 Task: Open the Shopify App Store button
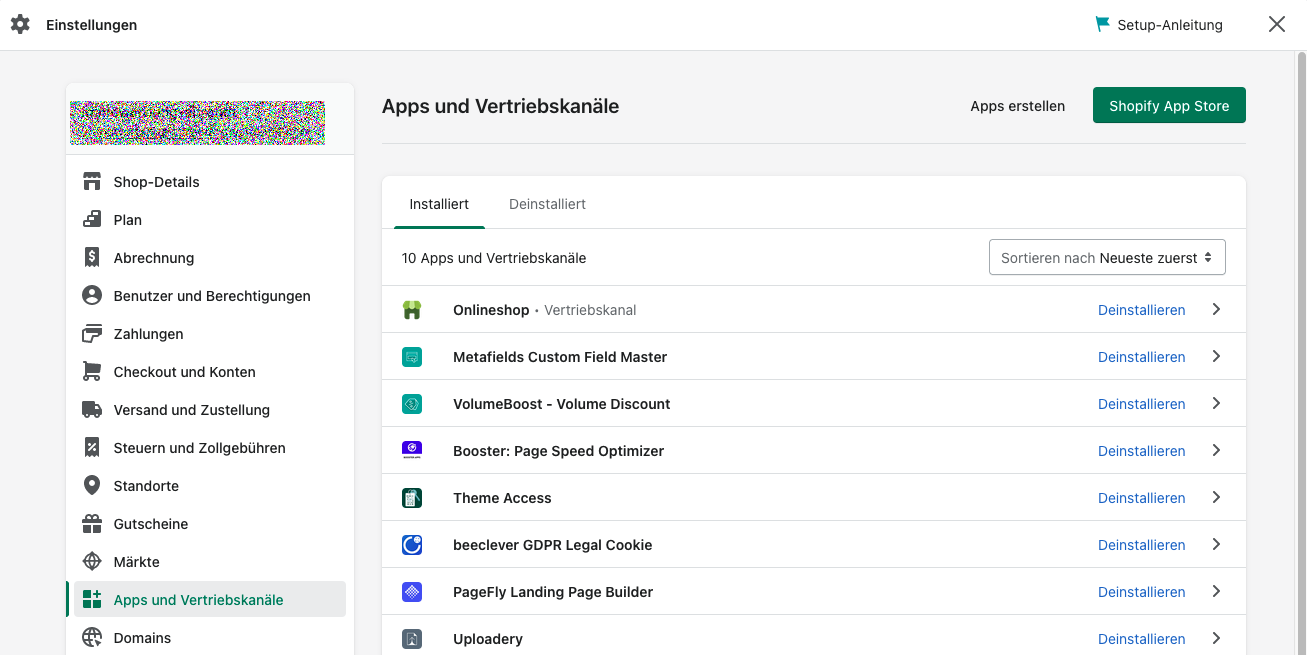(1169, 106)
